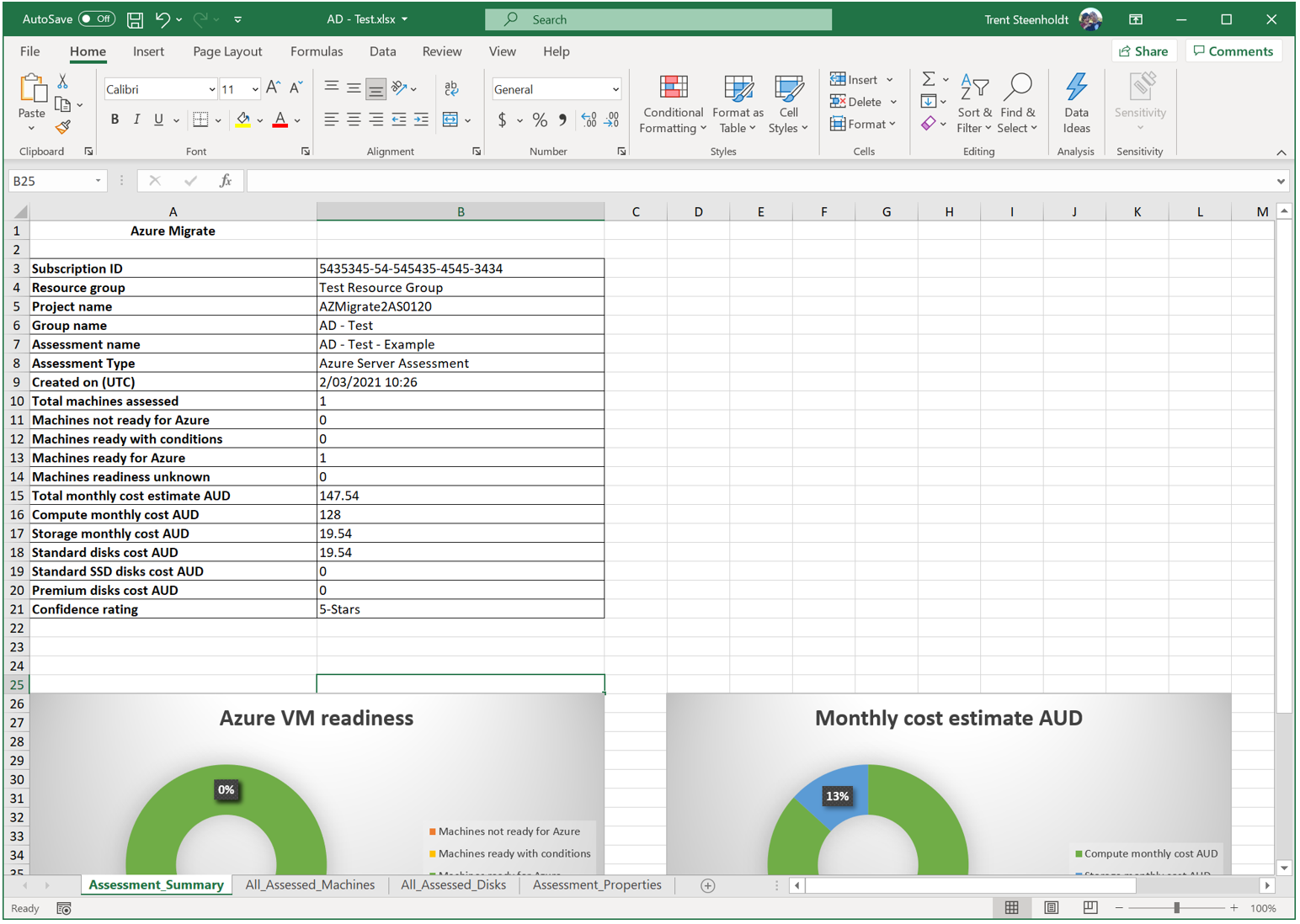This screenshot has height=924, width=1300.
Task: Switch to Page Layout view in status bar
Action: coord(1051,907)
